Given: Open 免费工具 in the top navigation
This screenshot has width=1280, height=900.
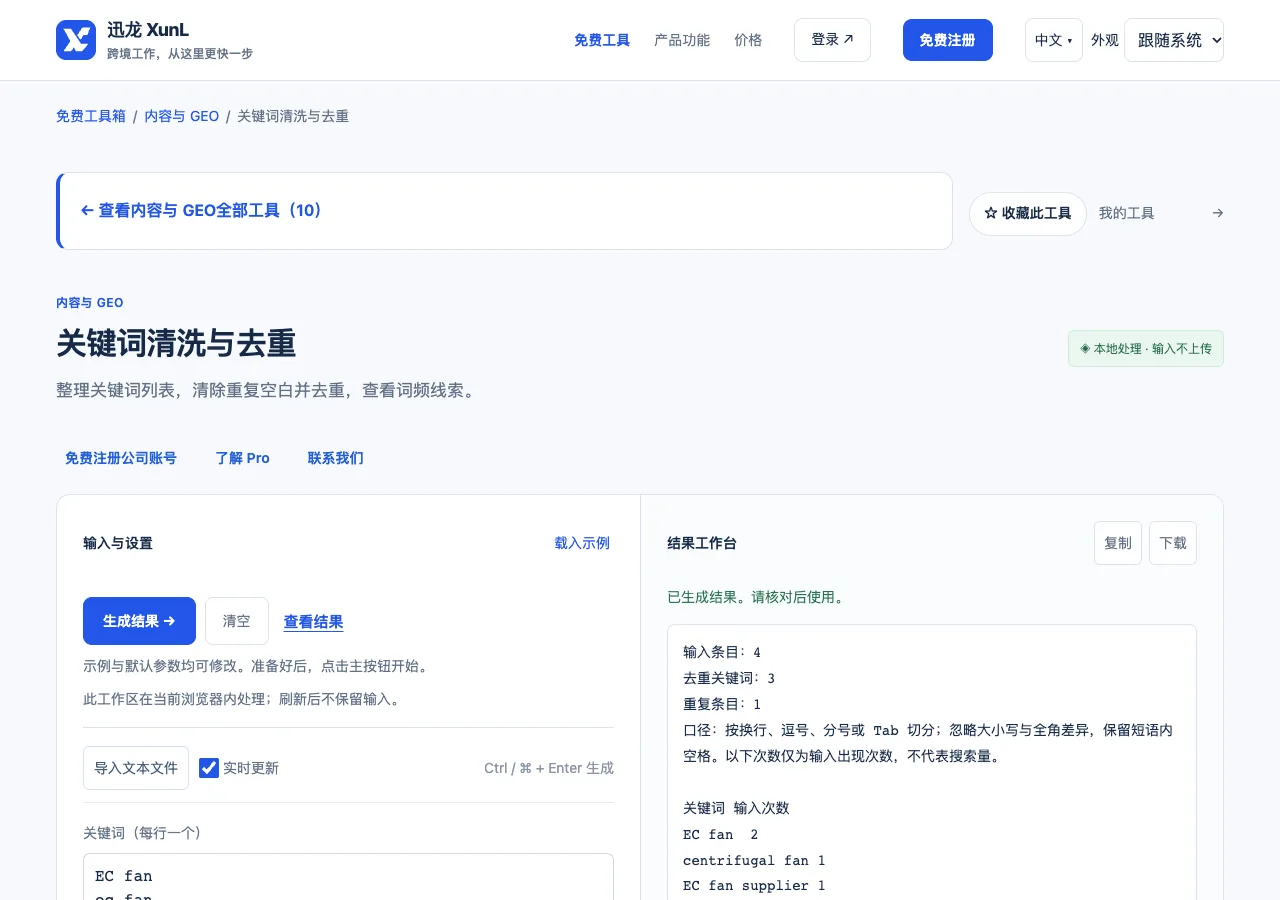Looking at the screenshot, I should pyautogui.click(x=602, y=40).
